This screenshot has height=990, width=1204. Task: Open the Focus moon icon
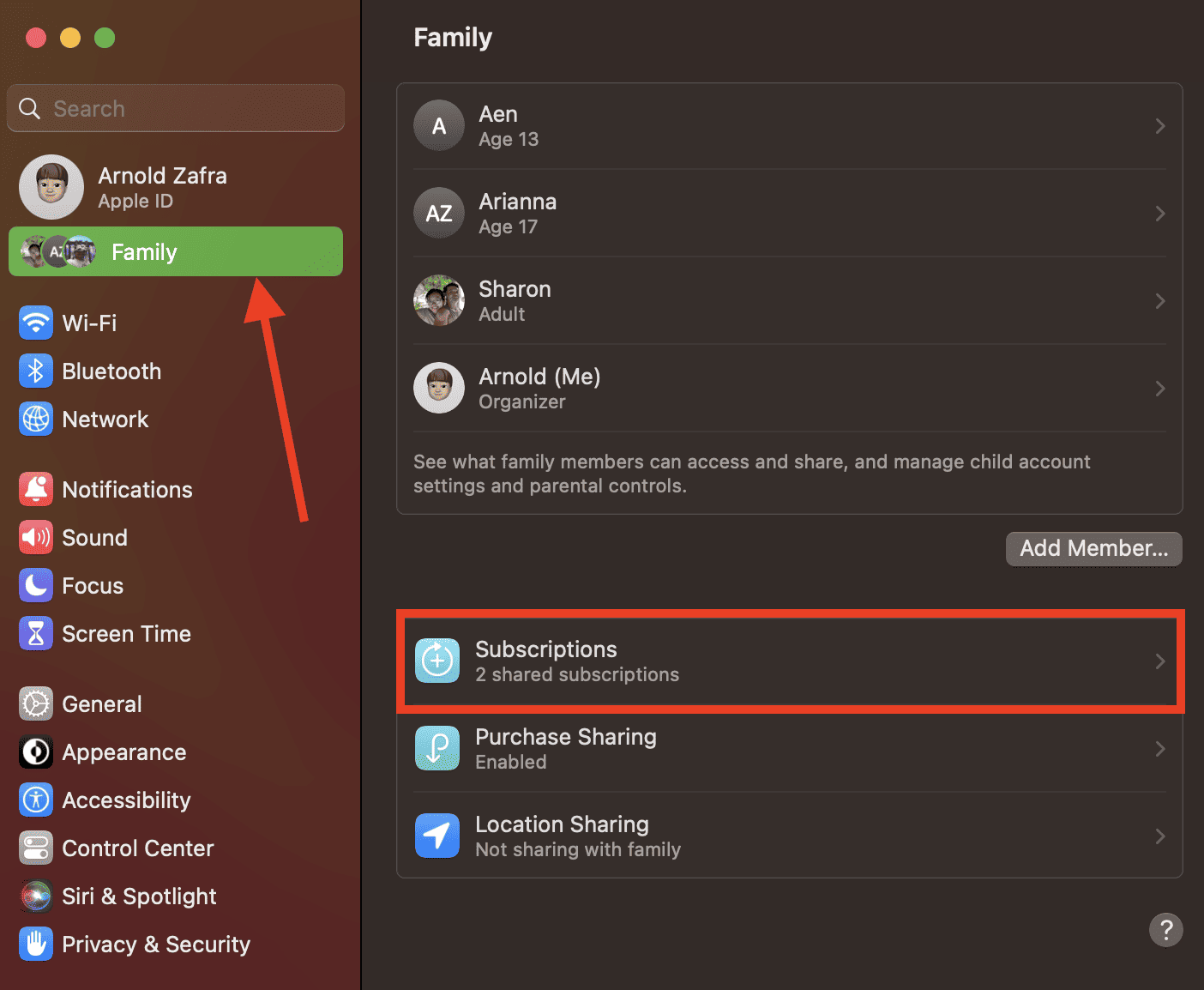pos(36,586)
